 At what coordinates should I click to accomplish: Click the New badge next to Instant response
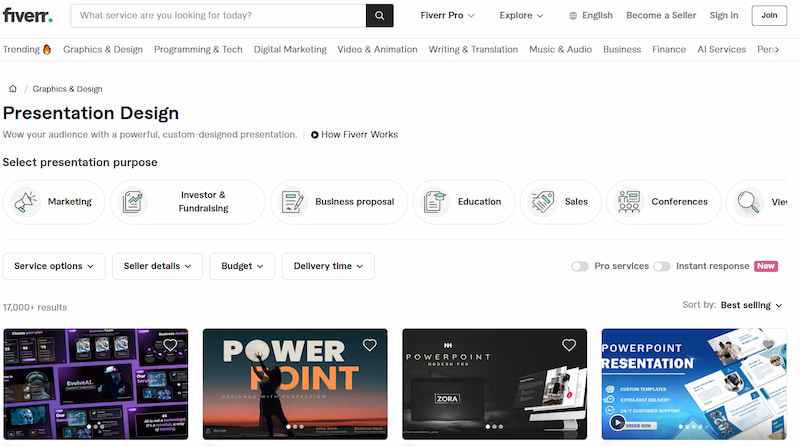766,266
